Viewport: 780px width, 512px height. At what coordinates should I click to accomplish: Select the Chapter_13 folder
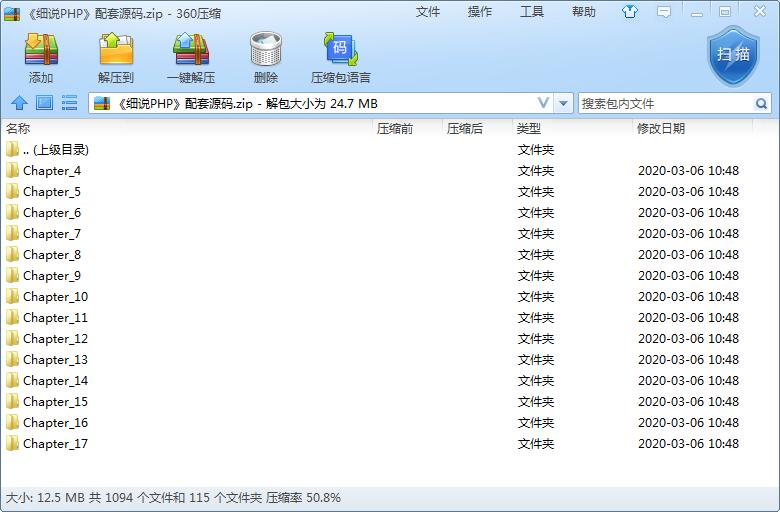click(378, 359)
